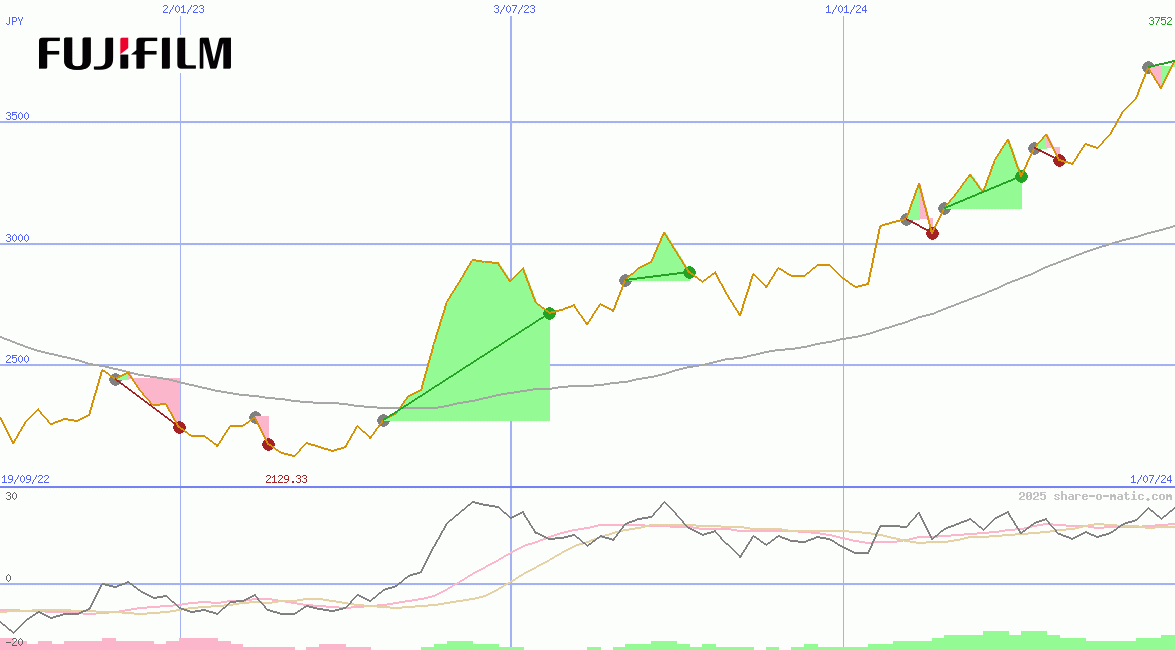Click the green exit marker near 3250
This screenshot has height=650, width=1175.
click(x=1021, y=176)
